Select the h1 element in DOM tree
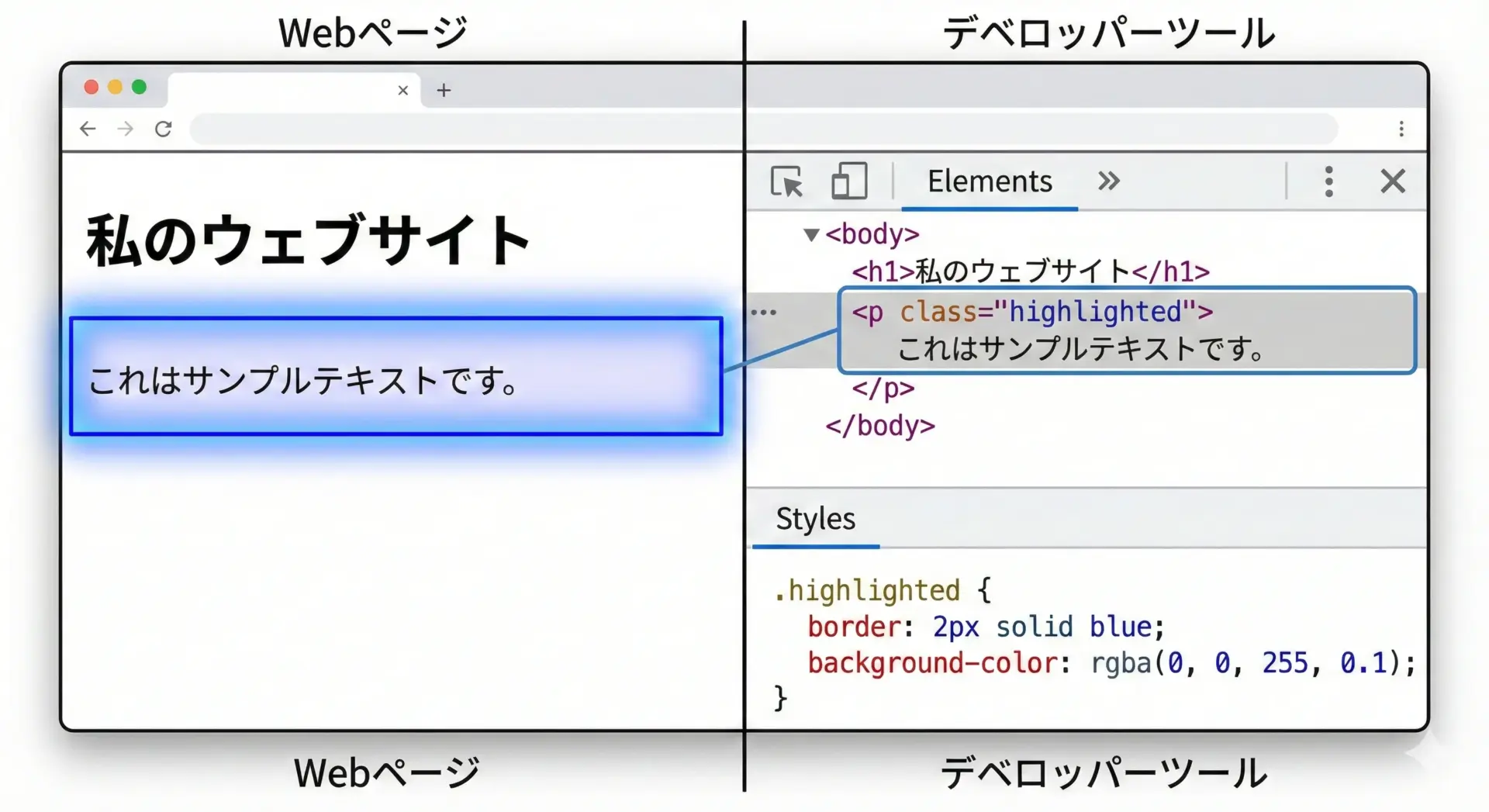Viewport: 1489px width, 812px height. [x=1030, y=271]
